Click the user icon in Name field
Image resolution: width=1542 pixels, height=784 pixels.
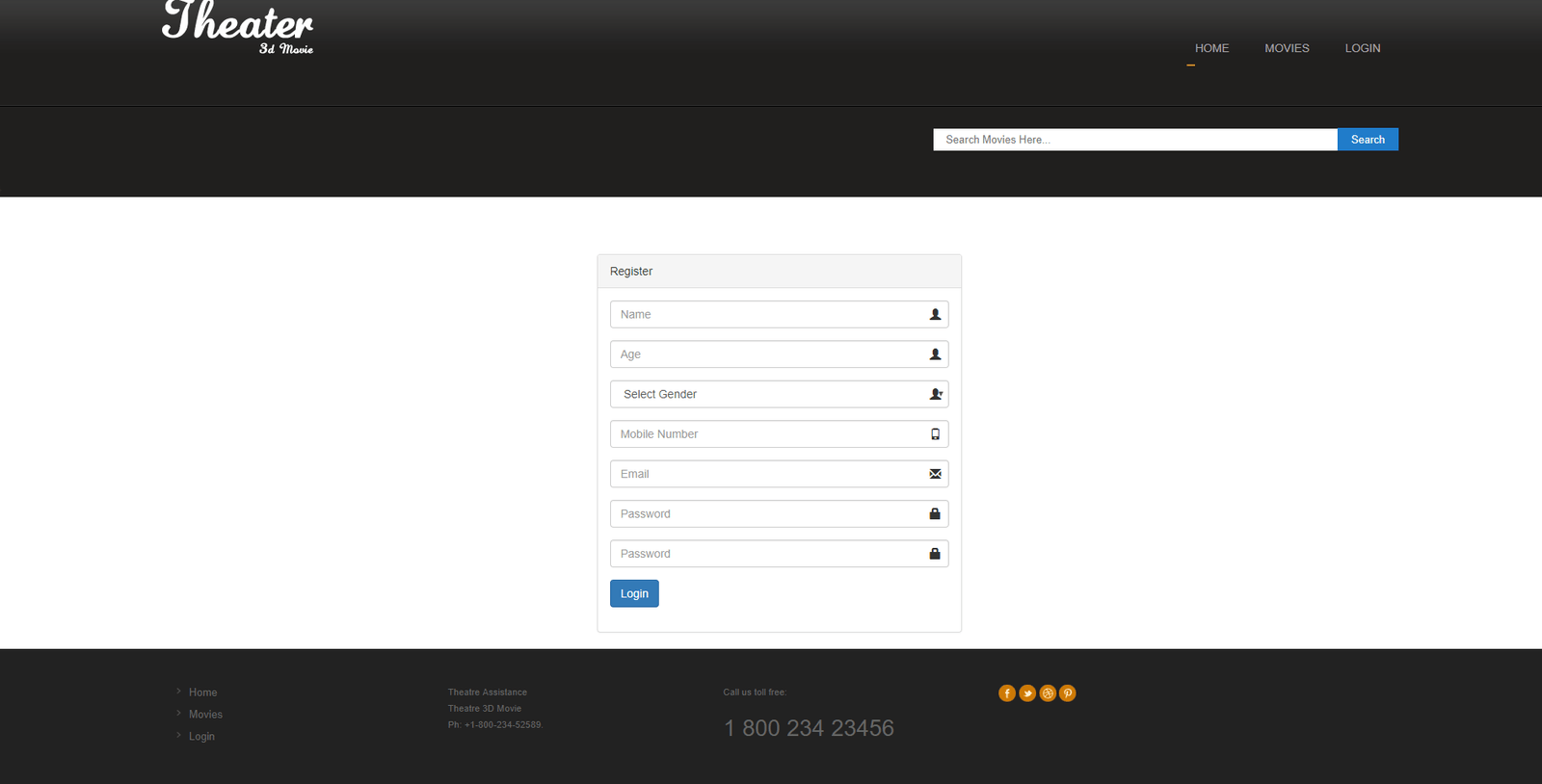[x=935, y=315]
